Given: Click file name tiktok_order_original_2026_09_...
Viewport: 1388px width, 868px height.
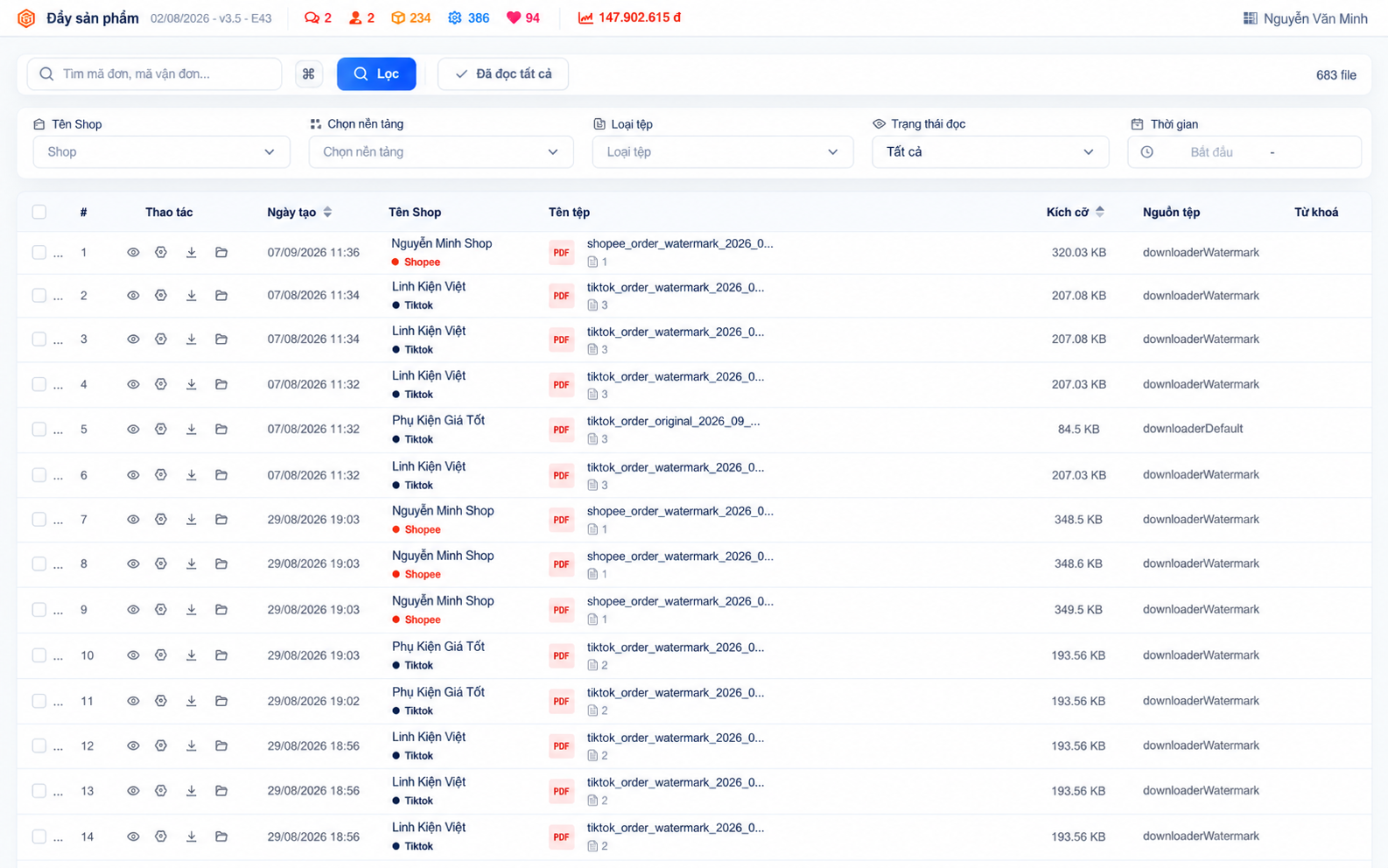Looking at the screenshot, I should (x=674, y=421).
